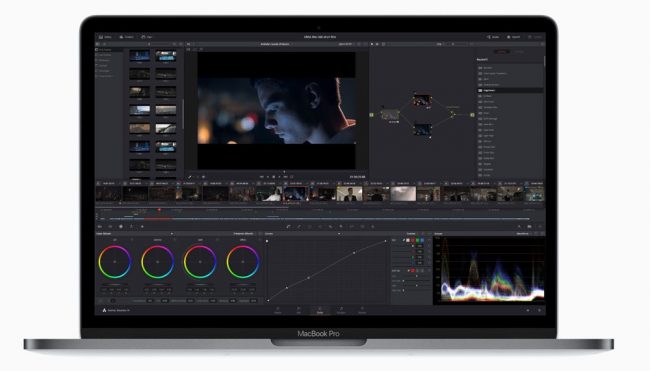Enable the red curve channel button

click(412, 240)
